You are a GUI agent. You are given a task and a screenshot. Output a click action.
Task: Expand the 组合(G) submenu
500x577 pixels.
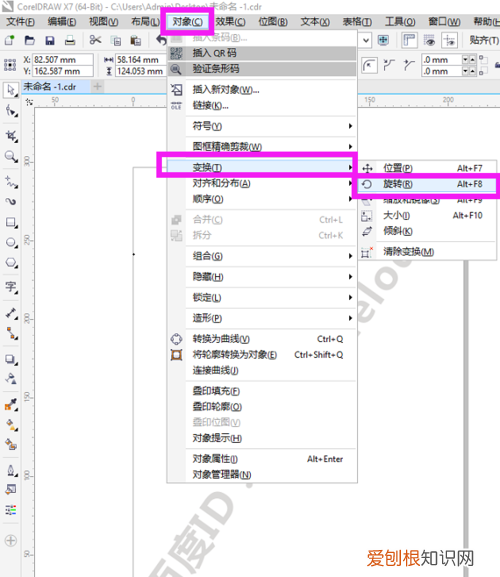262,256
